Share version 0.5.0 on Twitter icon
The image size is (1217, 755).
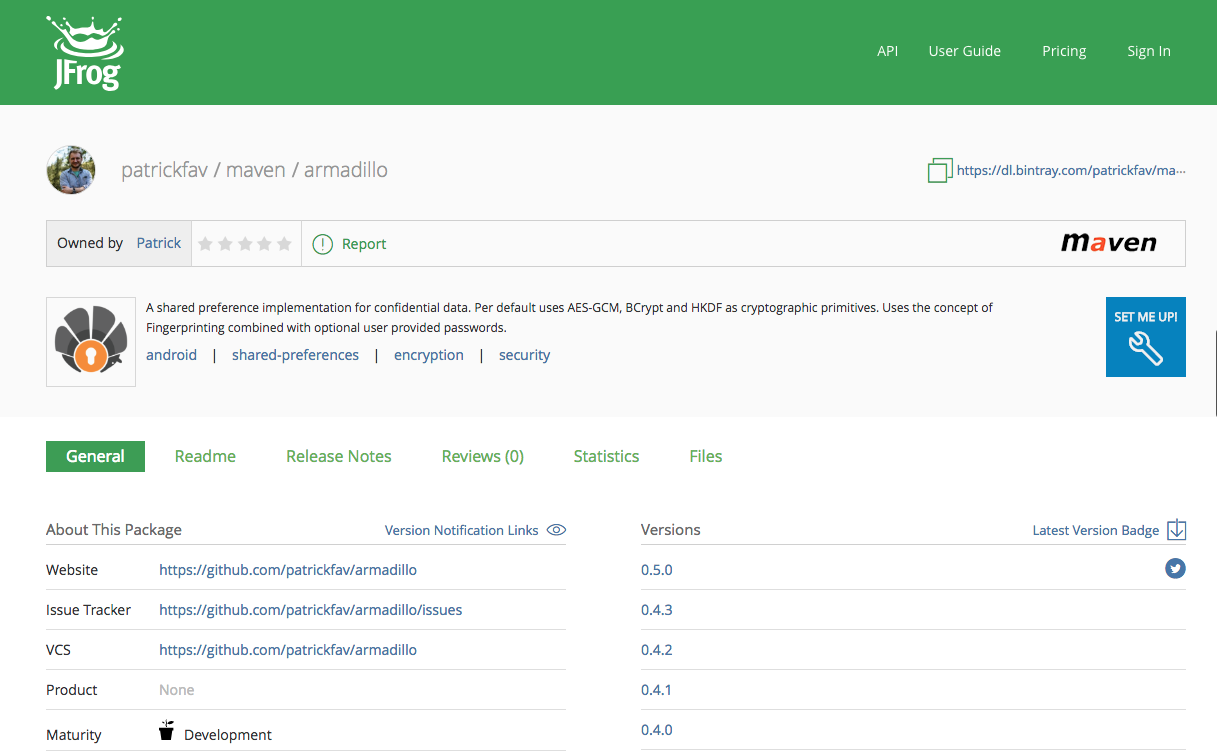pyautogui.click(x=1175, y=569)
